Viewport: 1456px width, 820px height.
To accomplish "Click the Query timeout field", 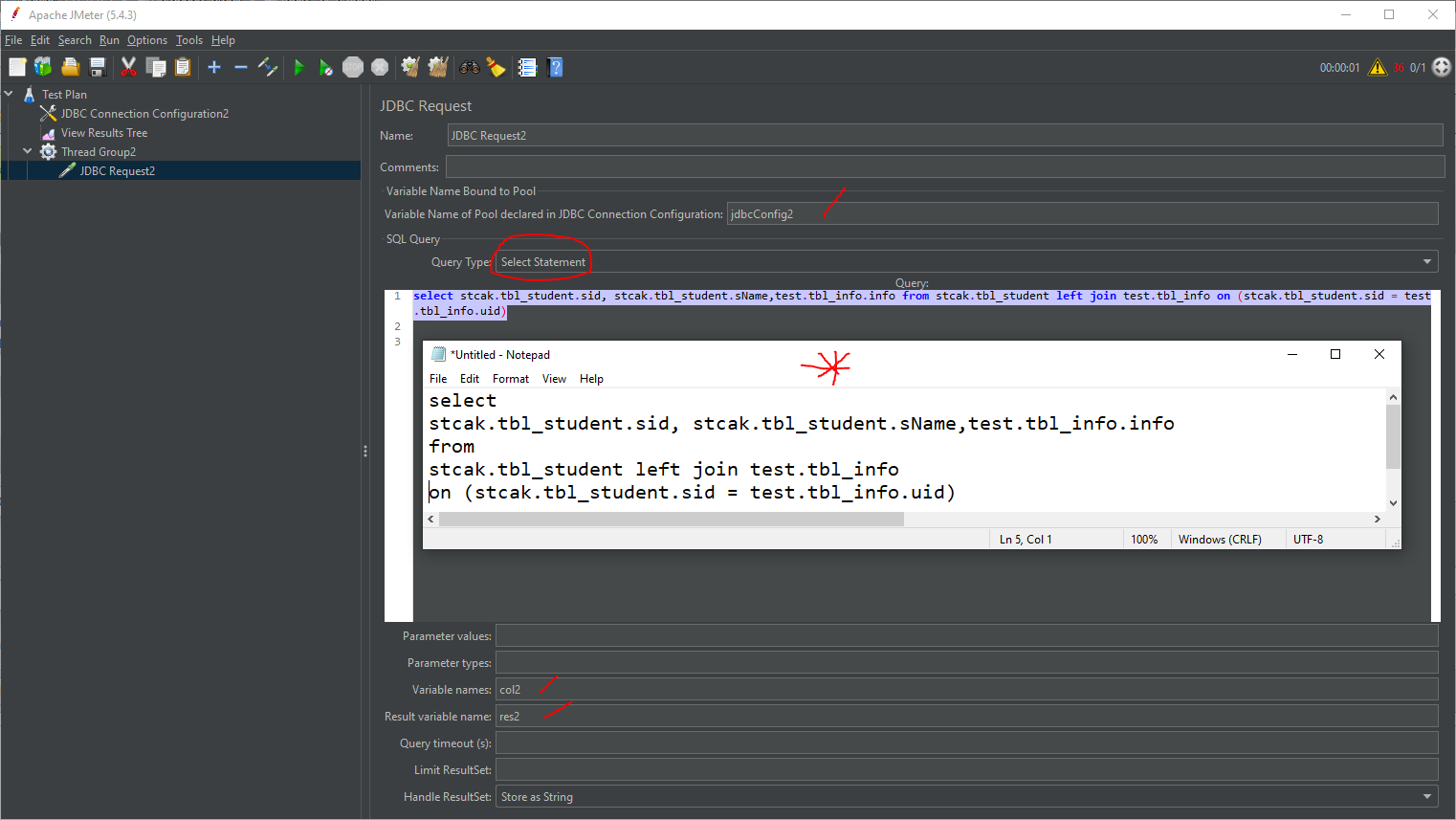I will pyautogui.click(x=966, y=743).
